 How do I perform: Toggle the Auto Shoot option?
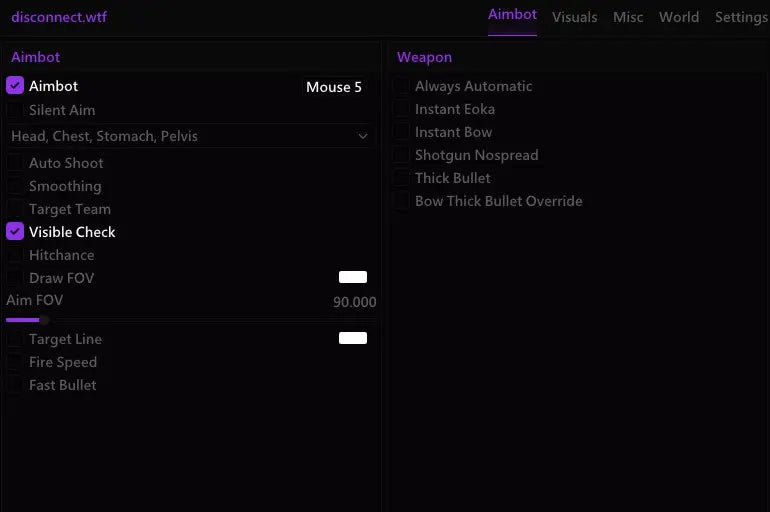pos(15,163)
